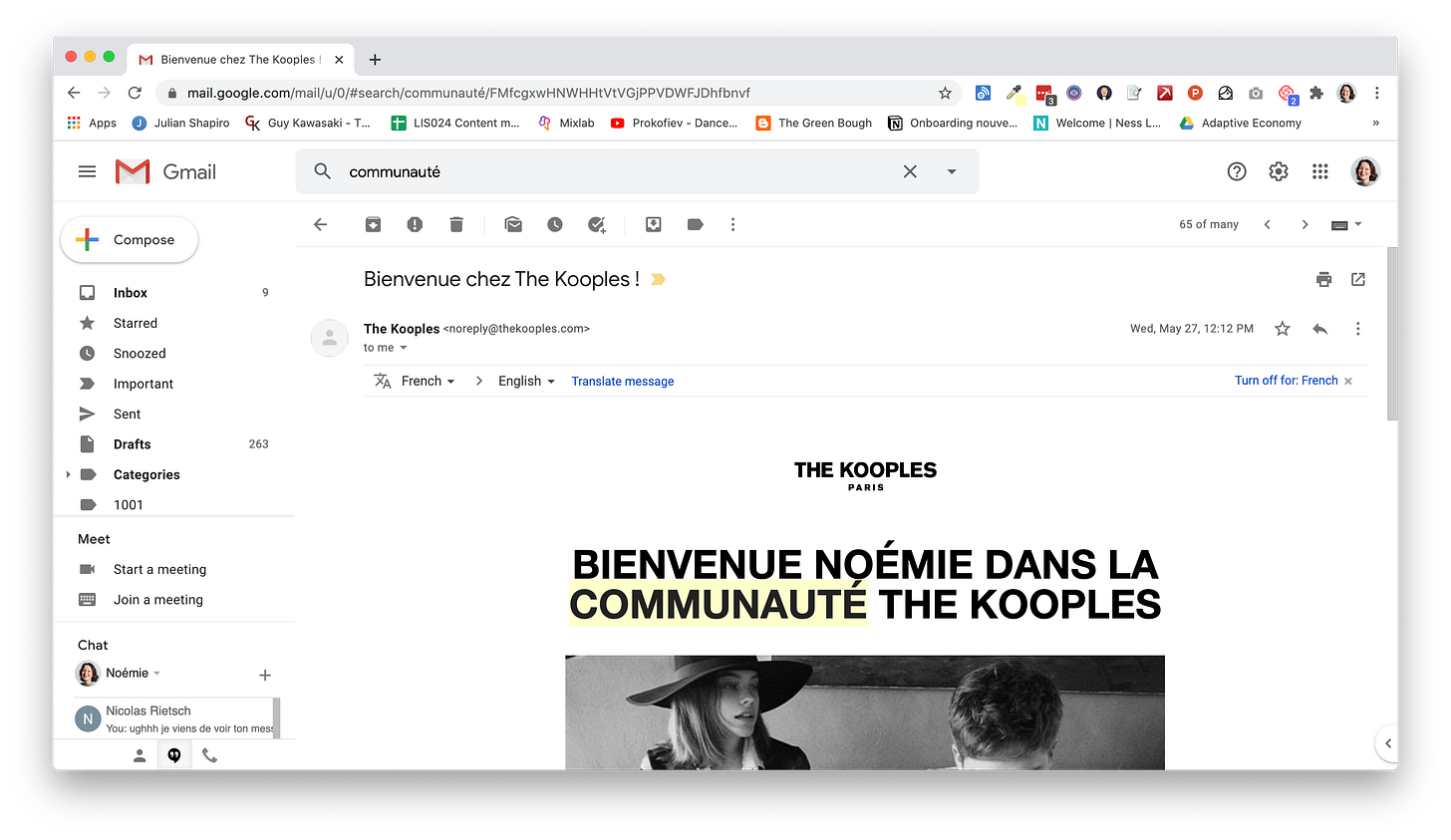This screenshot has height=840, width=1451.
Task: Expand recipient details next to 'to me'
Action: point(404,348)
